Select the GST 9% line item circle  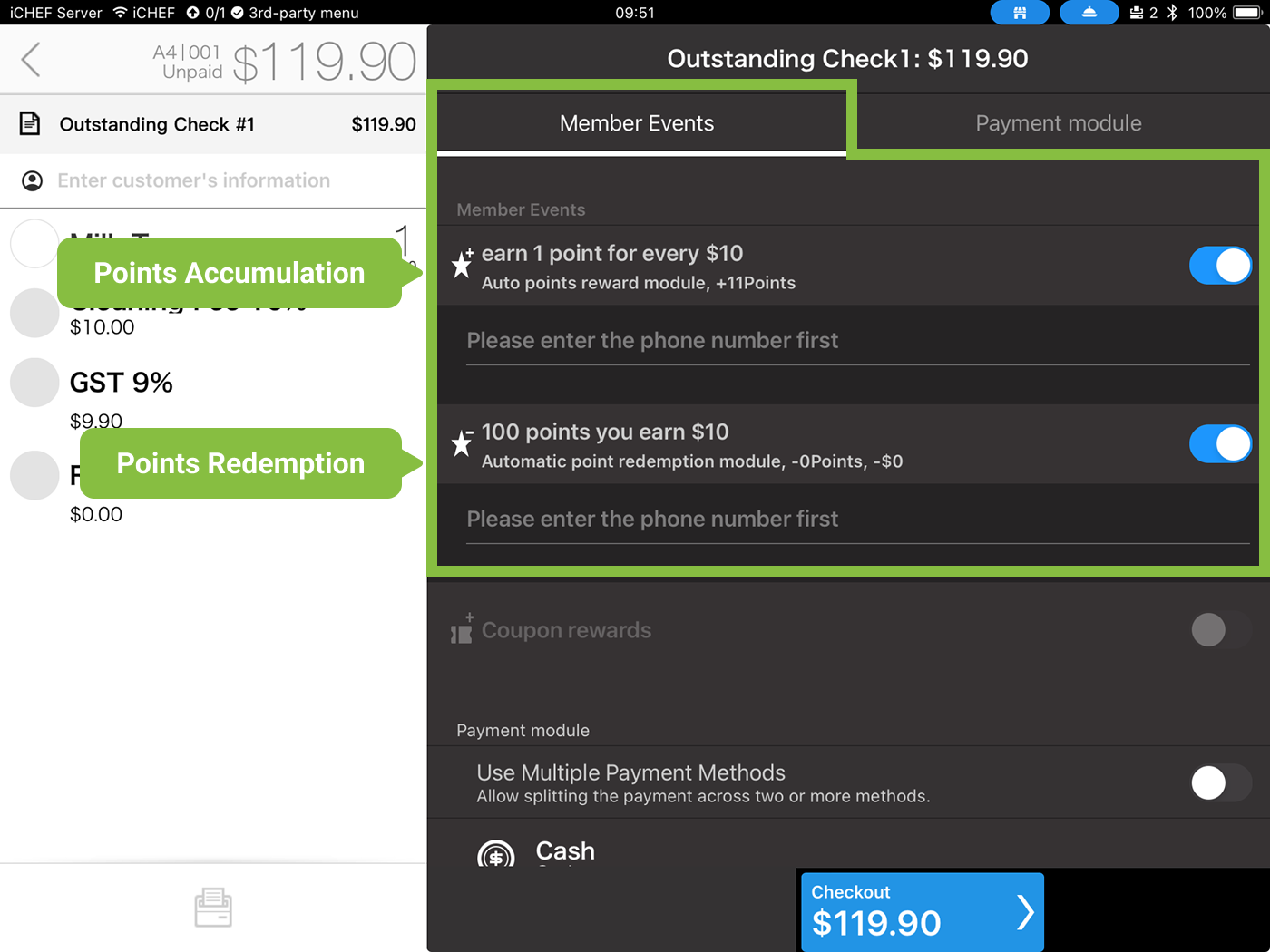(x=34, y=382)
